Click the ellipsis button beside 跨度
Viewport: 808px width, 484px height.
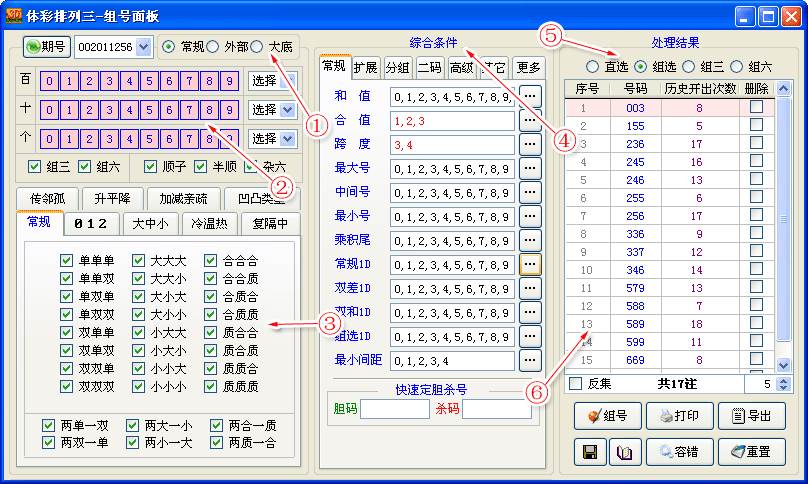530,144
